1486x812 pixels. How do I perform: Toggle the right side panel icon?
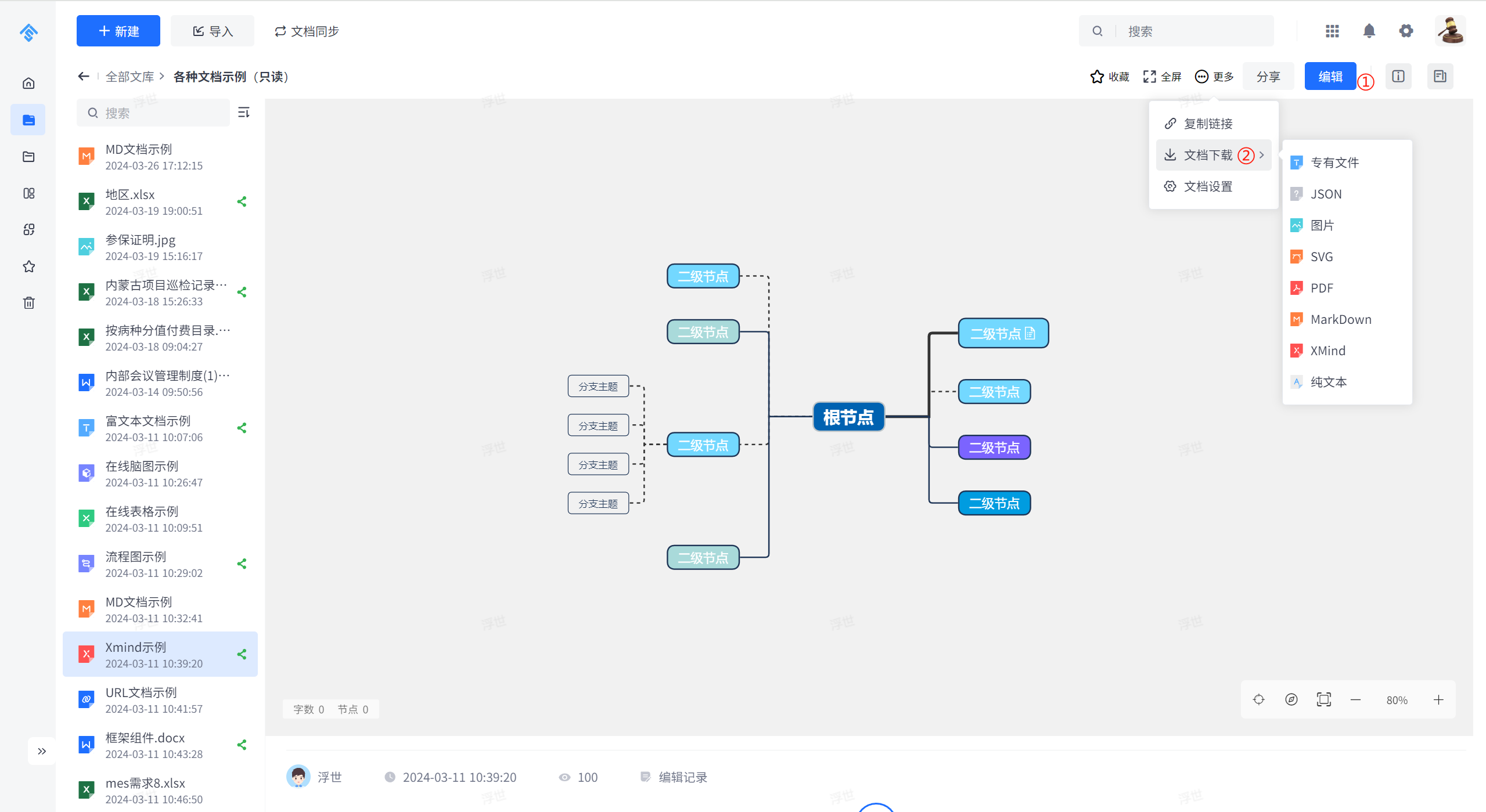coord(1440,76)
